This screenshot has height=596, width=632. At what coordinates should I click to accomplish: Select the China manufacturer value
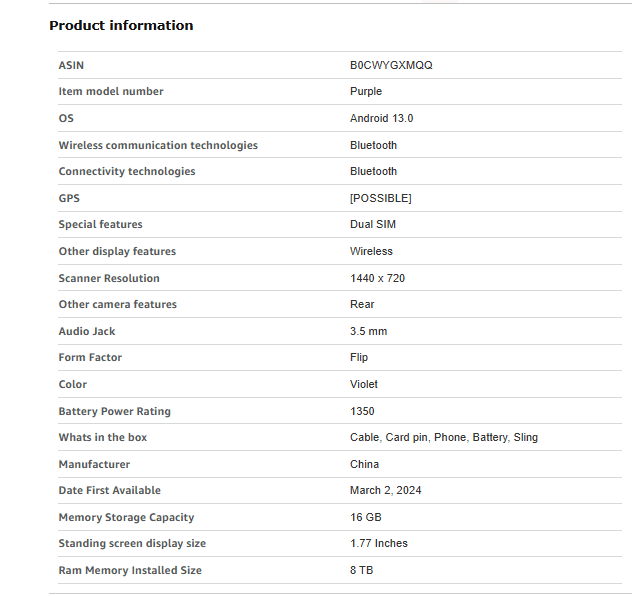[x=364, y=465]
